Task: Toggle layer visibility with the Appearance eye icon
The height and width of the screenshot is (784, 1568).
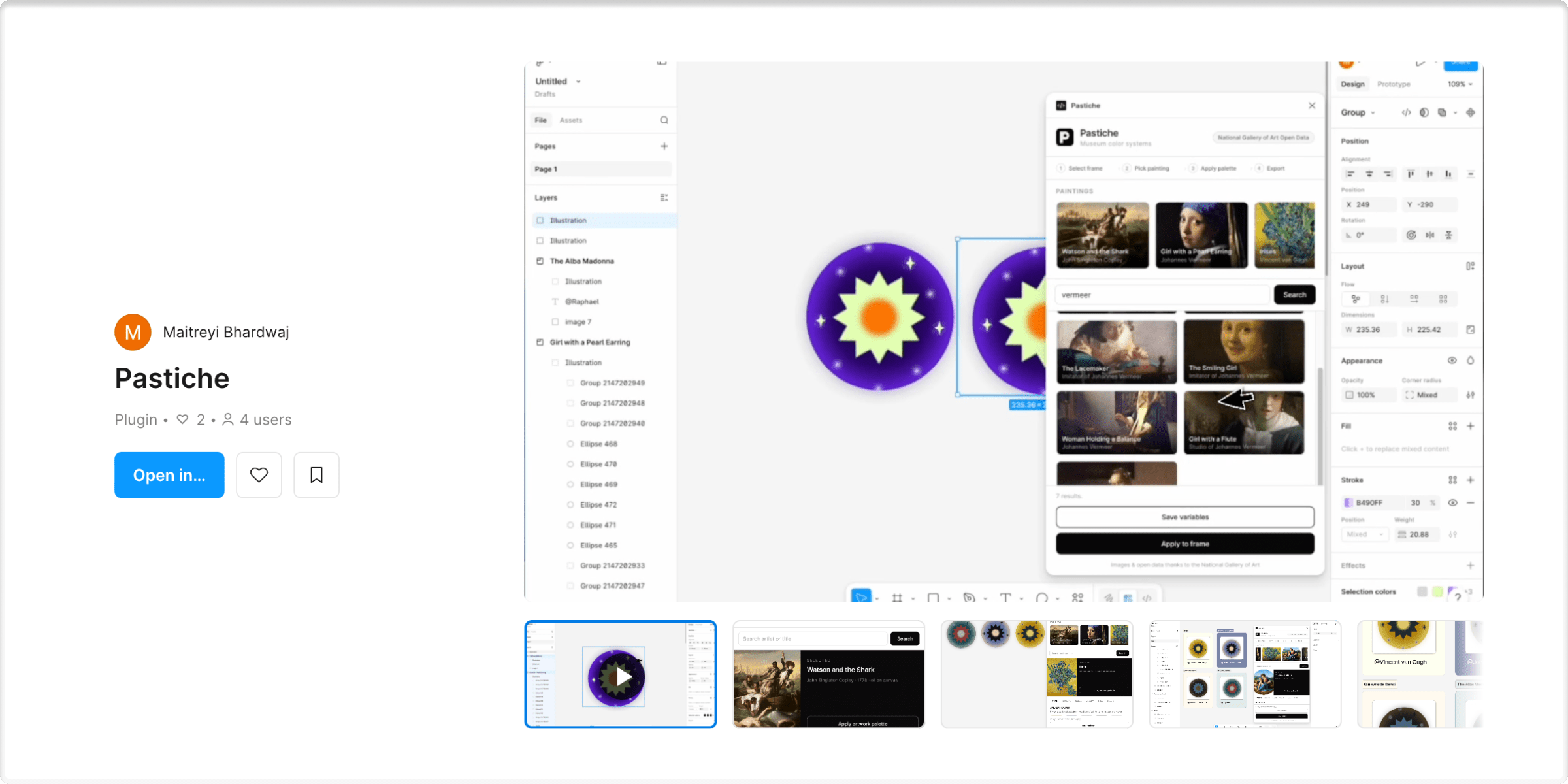Action: [1452, 361]
